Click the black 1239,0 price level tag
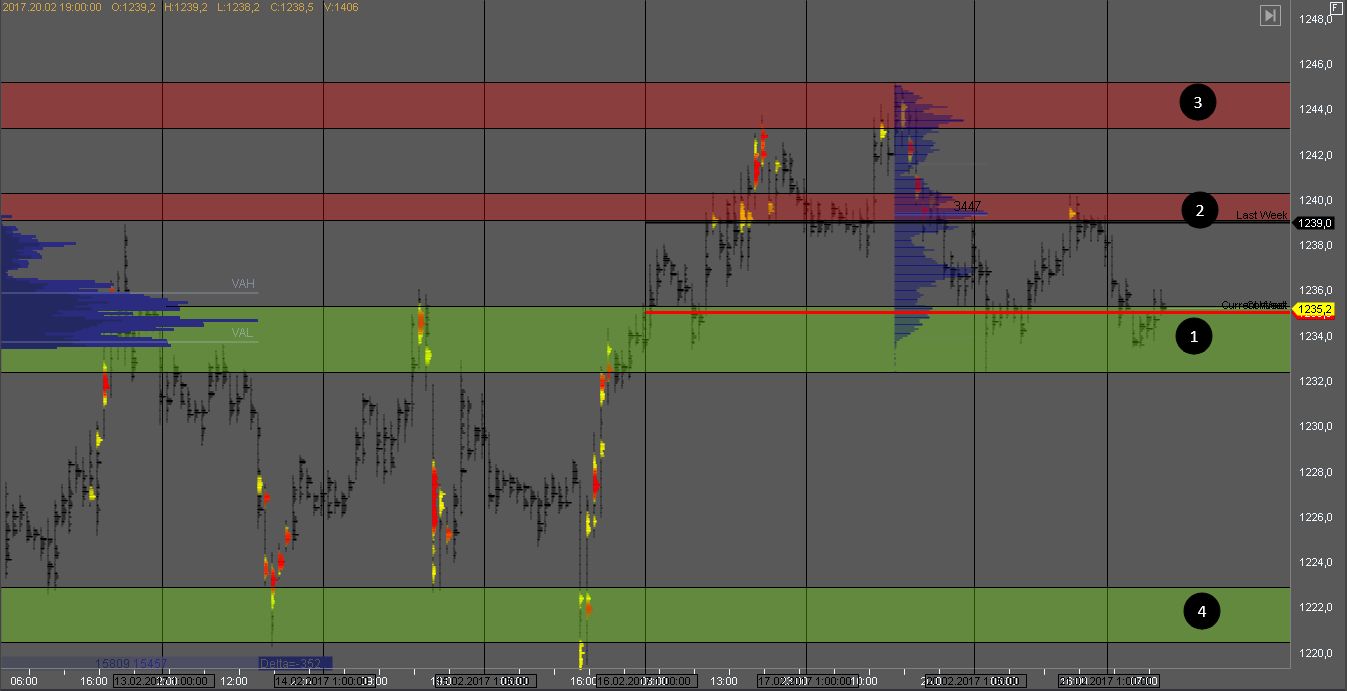This screenshot has width=1347, height=691. [1314, 223]
